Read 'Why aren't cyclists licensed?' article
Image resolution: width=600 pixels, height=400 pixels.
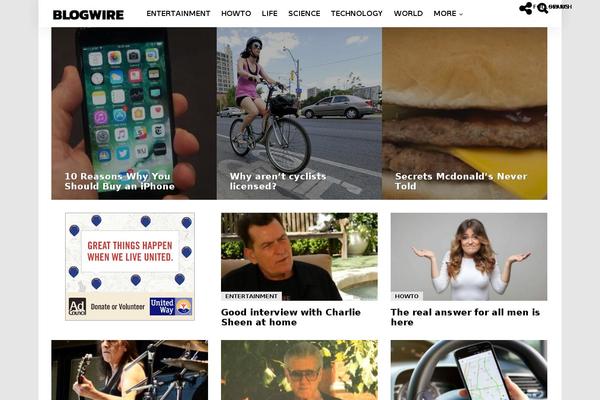278,181
